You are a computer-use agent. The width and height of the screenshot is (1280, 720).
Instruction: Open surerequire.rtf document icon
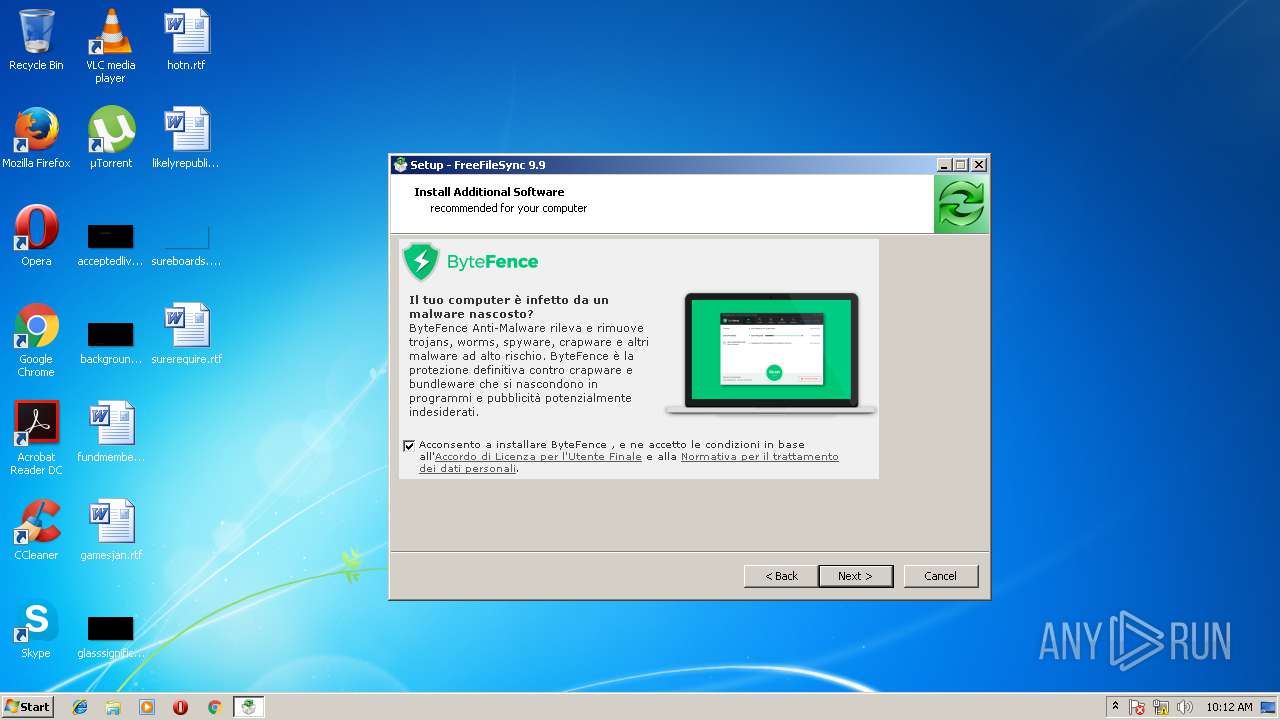(x=186, y=334)
